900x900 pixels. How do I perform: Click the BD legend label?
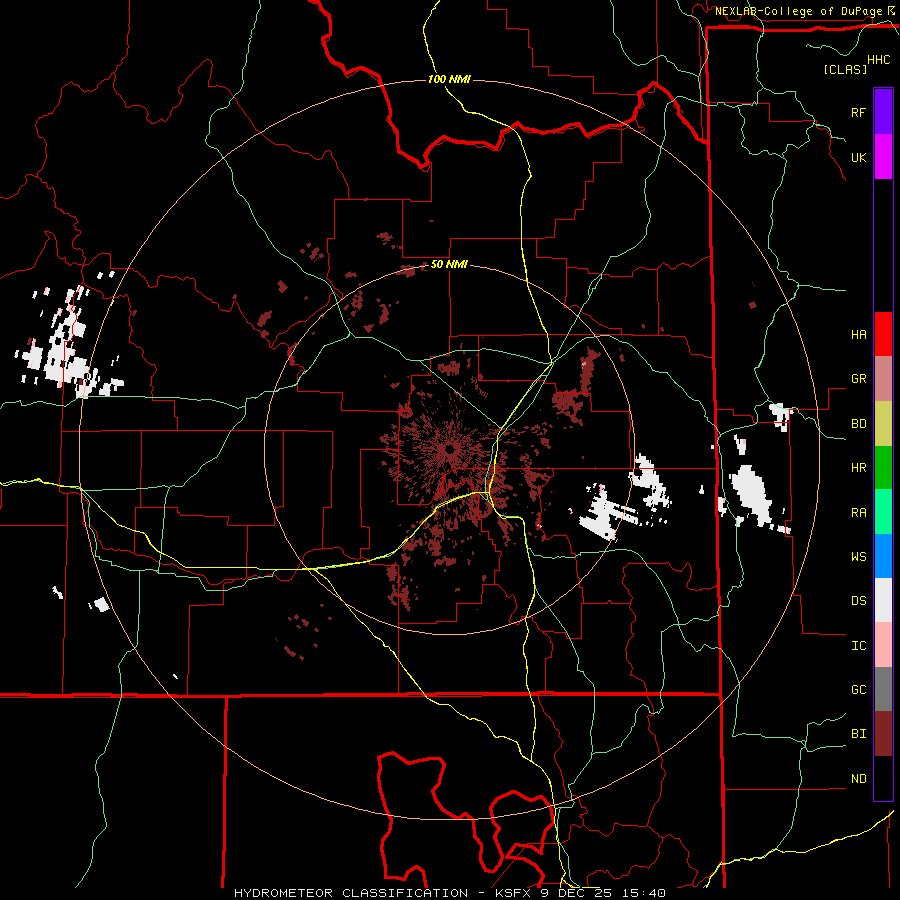tap(858, 424)
